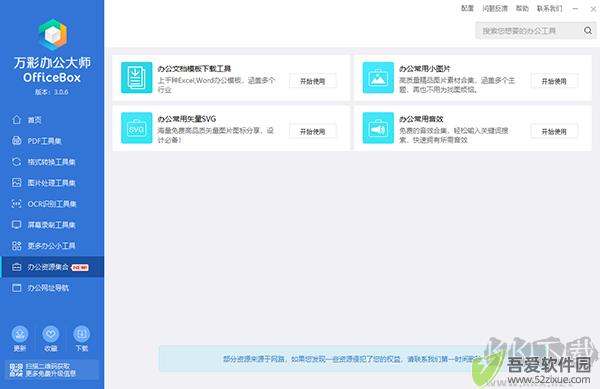
Task: Open the 问题反馈 feedback menu
Action: pyautogui.click(x=495, y=8)
